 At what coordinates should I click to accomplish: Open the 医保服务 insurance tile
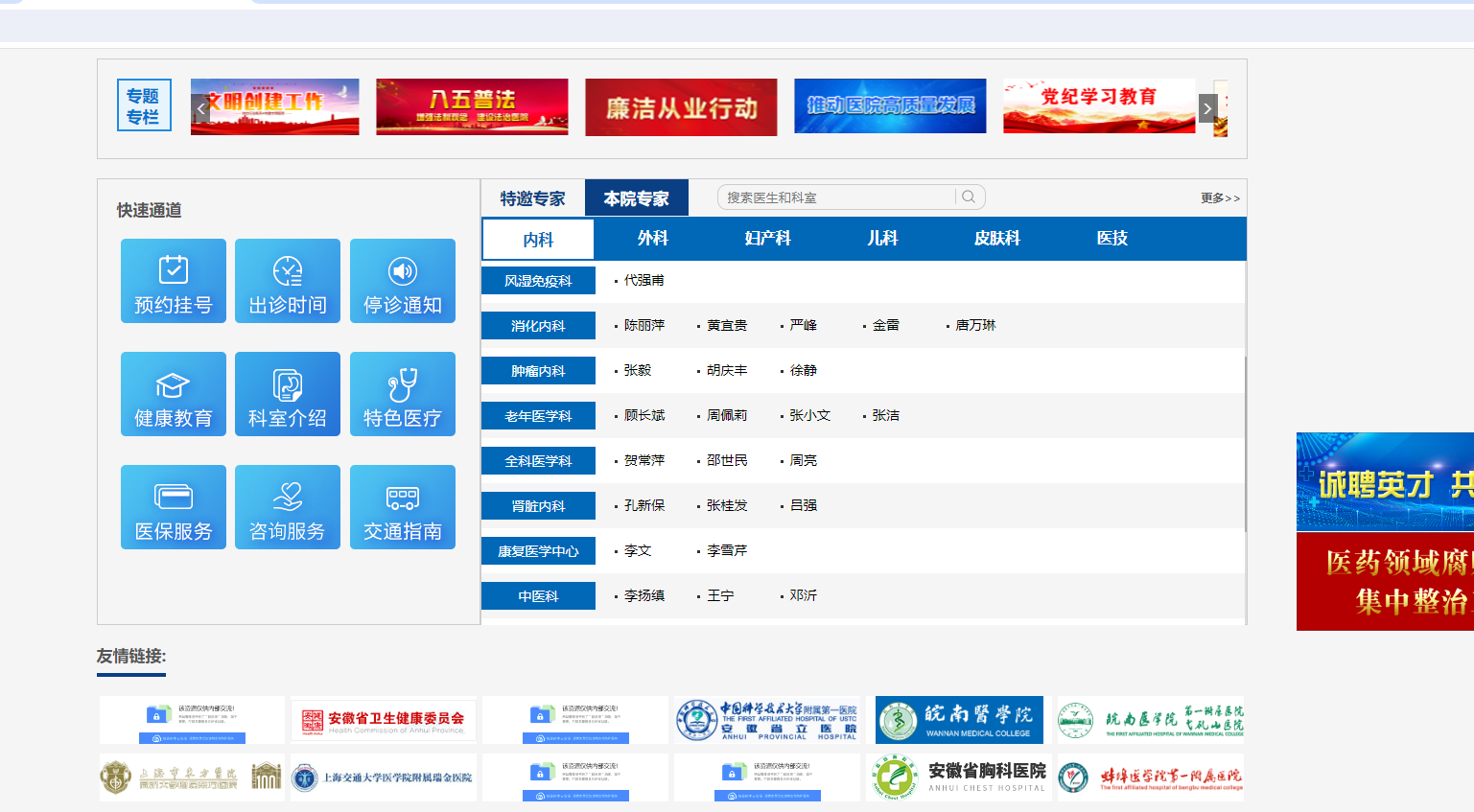(174, 507)
